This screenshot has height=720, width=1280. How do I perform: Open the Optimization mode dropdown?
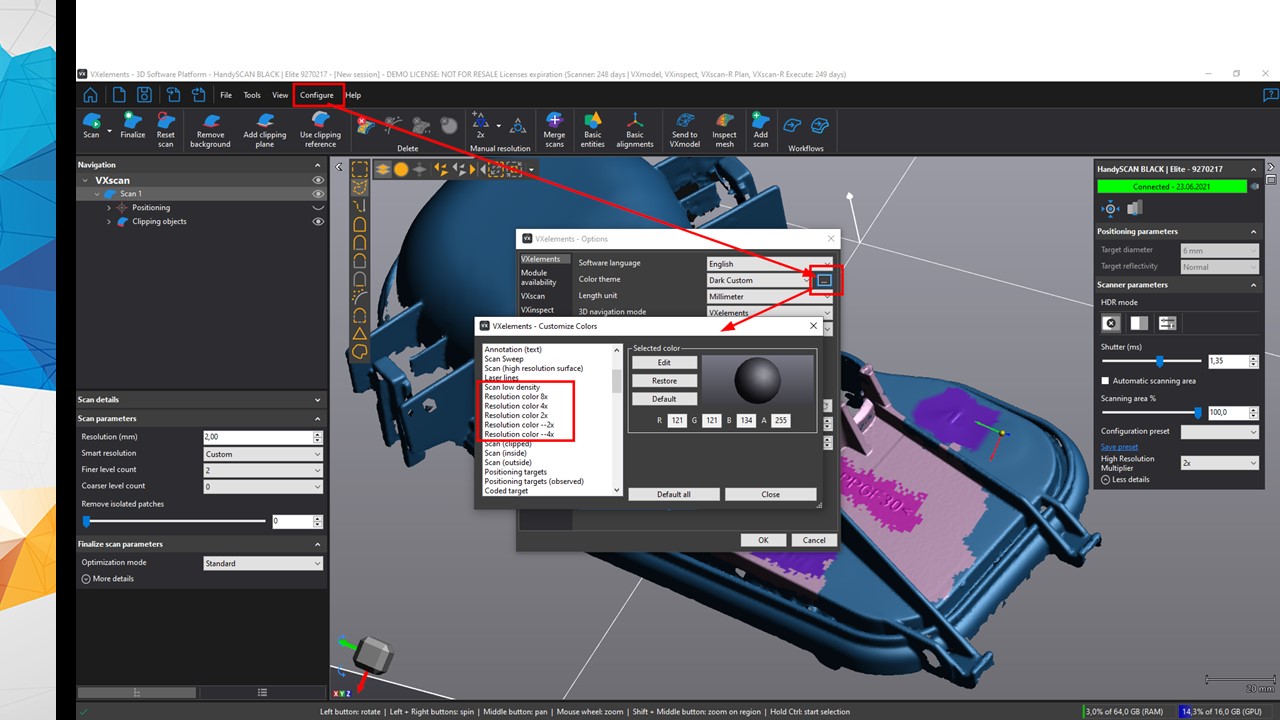[x=263, y=564]
